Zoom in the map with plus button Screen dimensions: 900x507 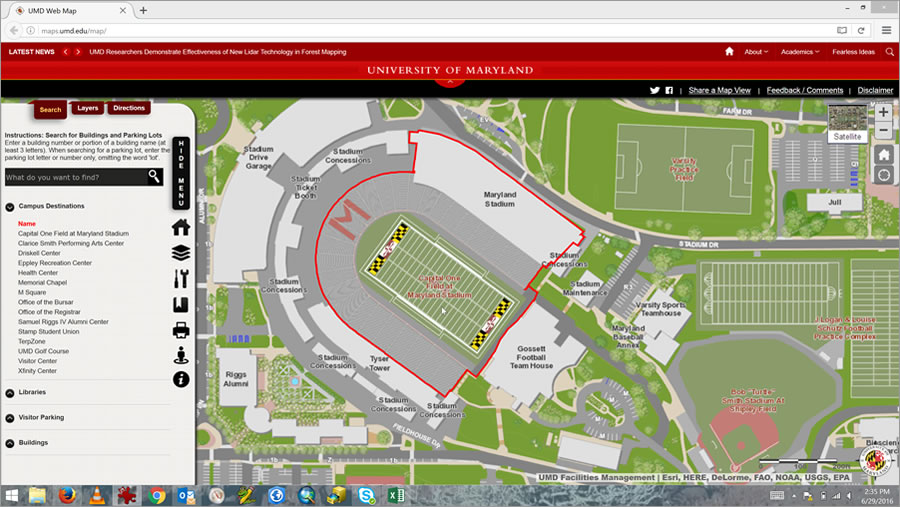[883, 112]
